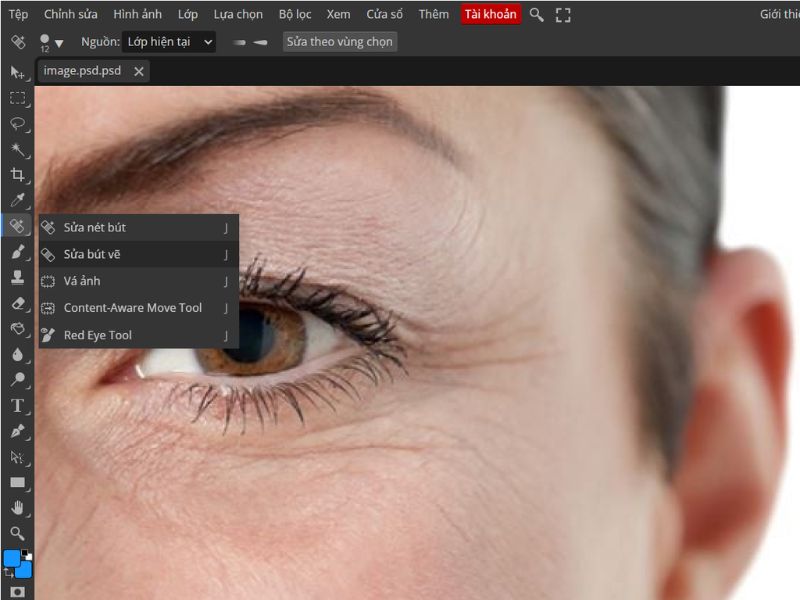This screenshot has width=800, height=600.
Task: Toggle fullscreen mode icon
Action: point(563,15)
